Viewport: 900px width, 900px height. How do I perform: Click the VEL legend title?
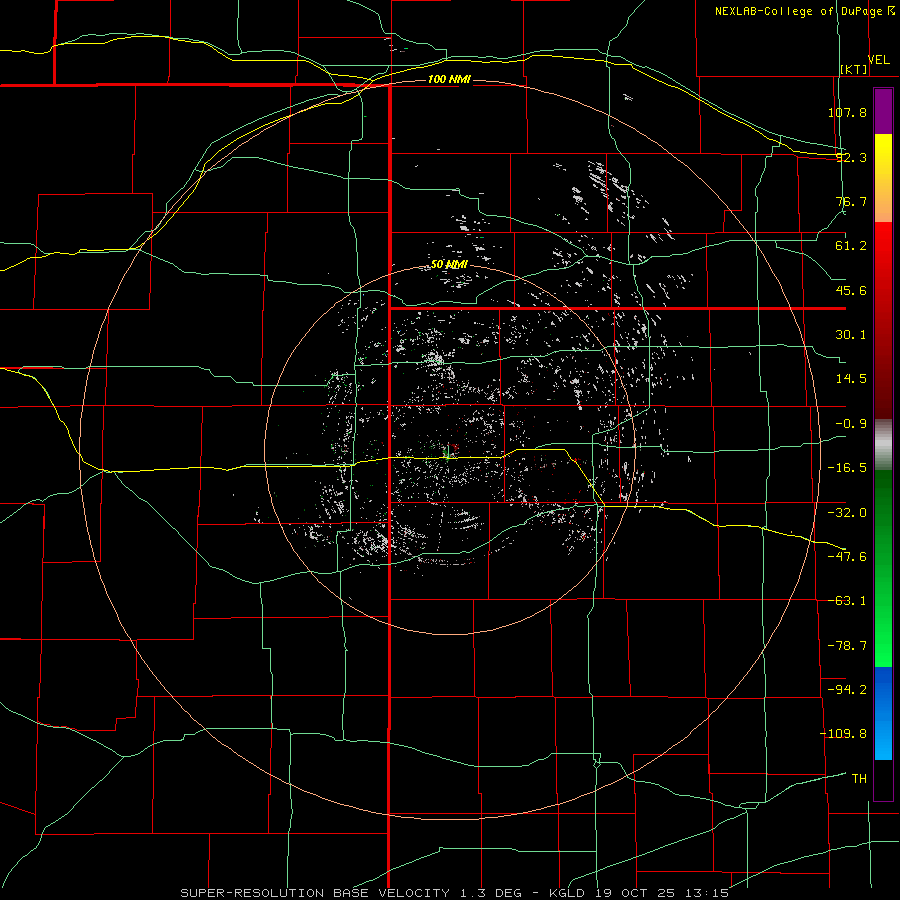coord(879,60)
